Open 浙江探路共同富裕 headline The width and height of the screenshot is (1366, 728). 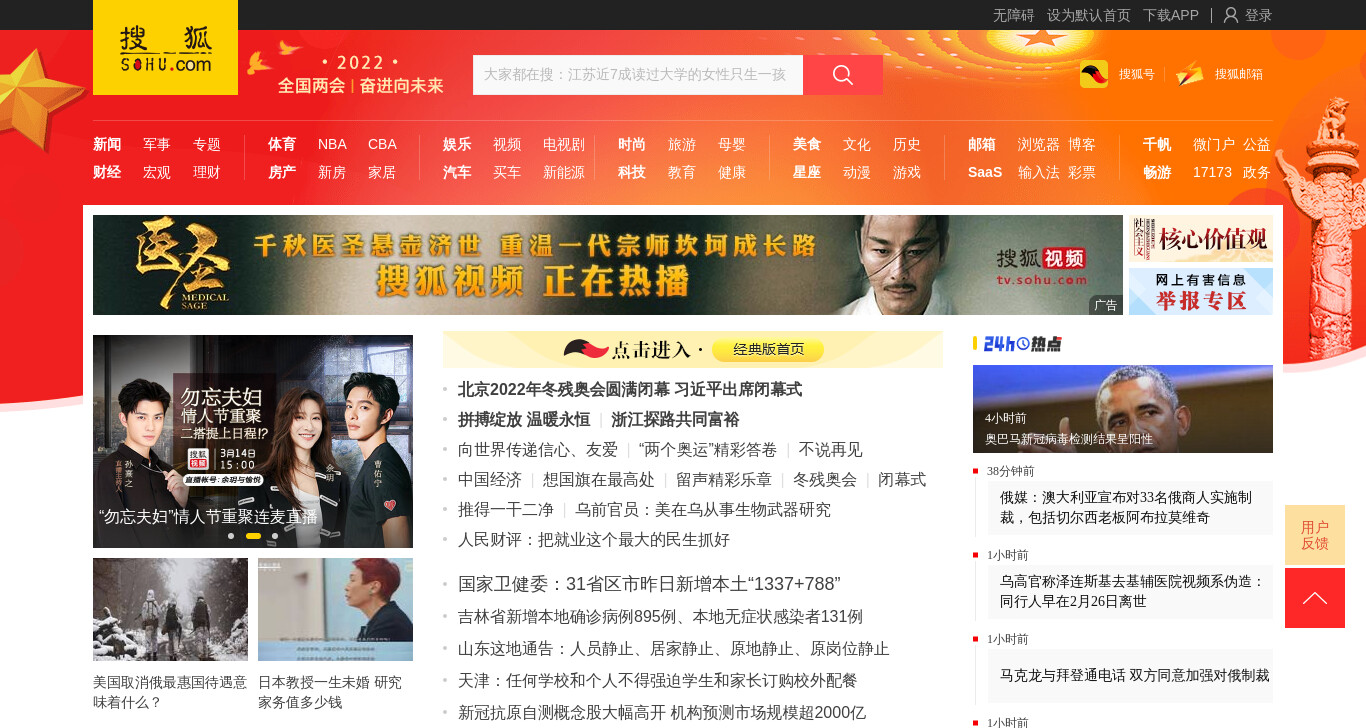click(675, 419)
